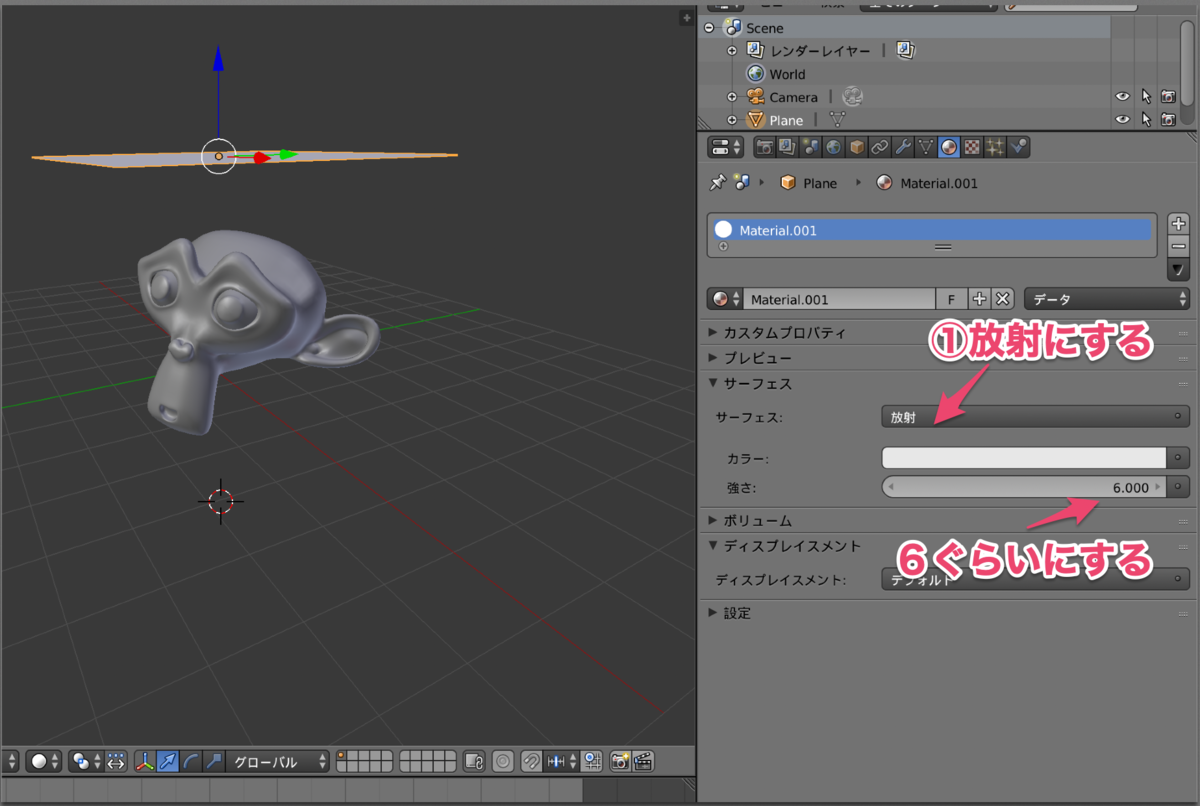The height and width of the screenshot is (806, 1200).
Task: Click the OpenGL render animation clapper icon
Action: [x=643, y=761]
